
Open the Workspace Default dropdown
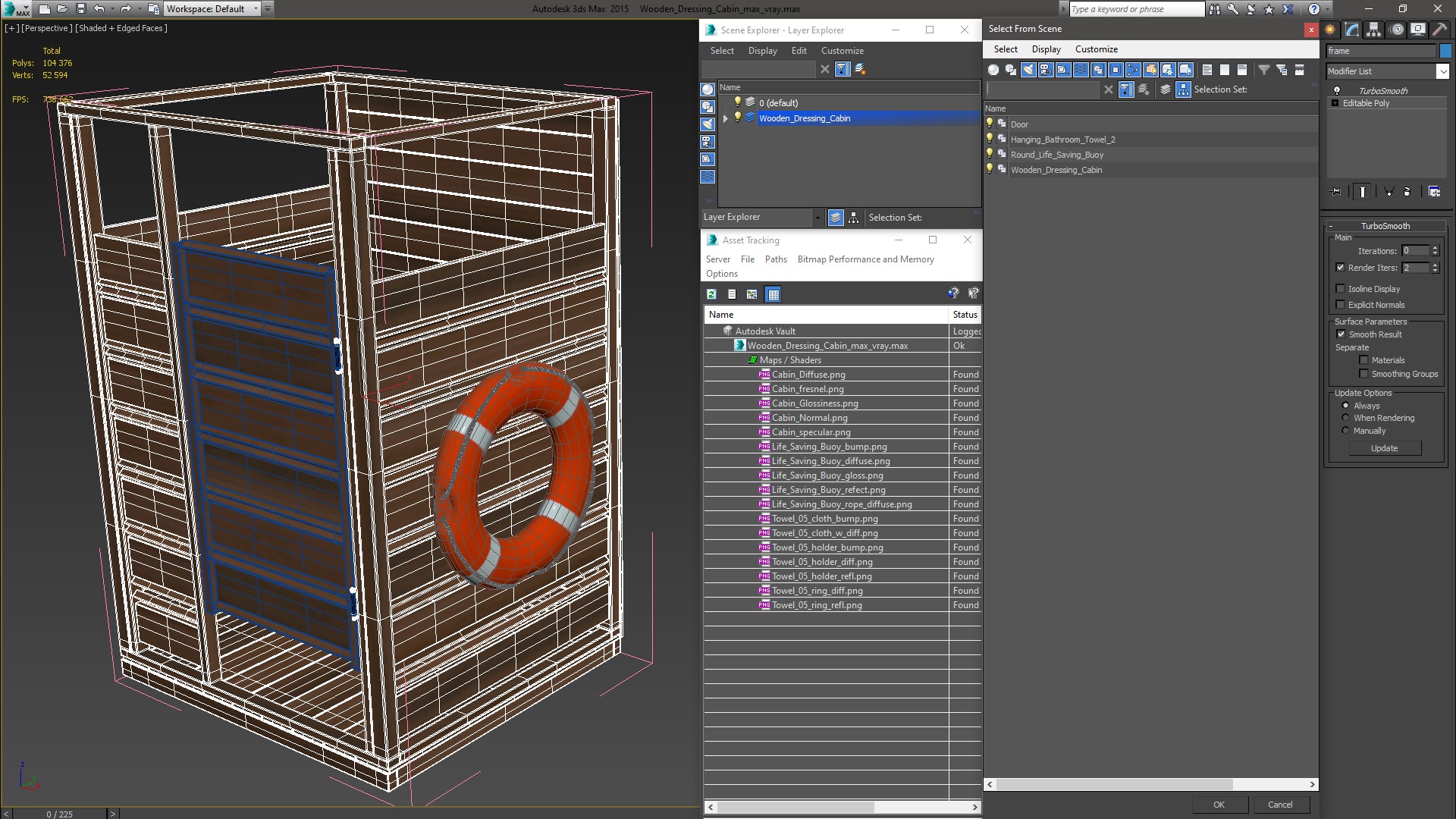coord(256,9)
